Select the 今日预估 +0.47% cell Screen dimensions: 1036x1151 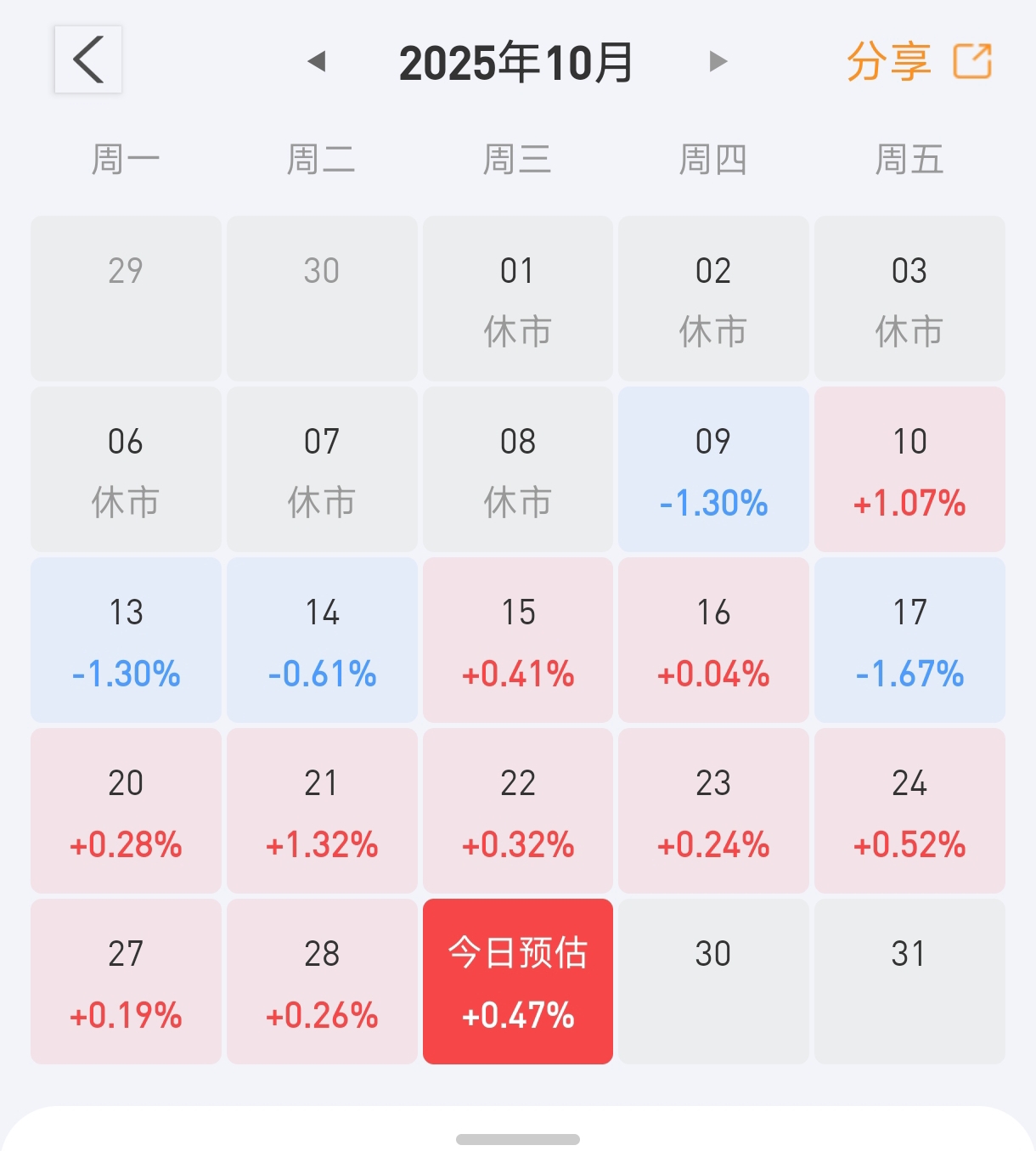point(518,981)
